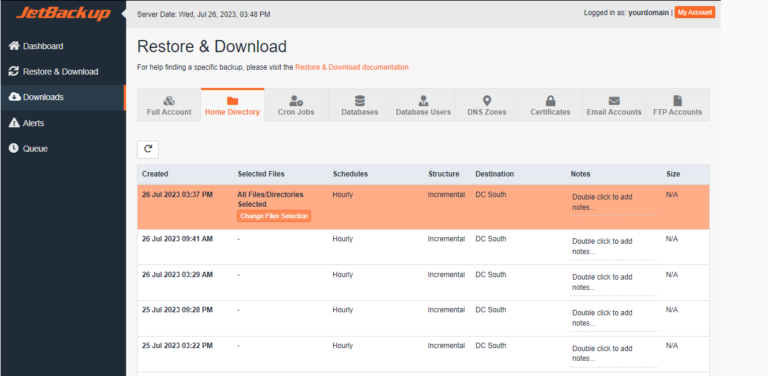Click the Cron Jobs user-clock icon

pos(296,101)
